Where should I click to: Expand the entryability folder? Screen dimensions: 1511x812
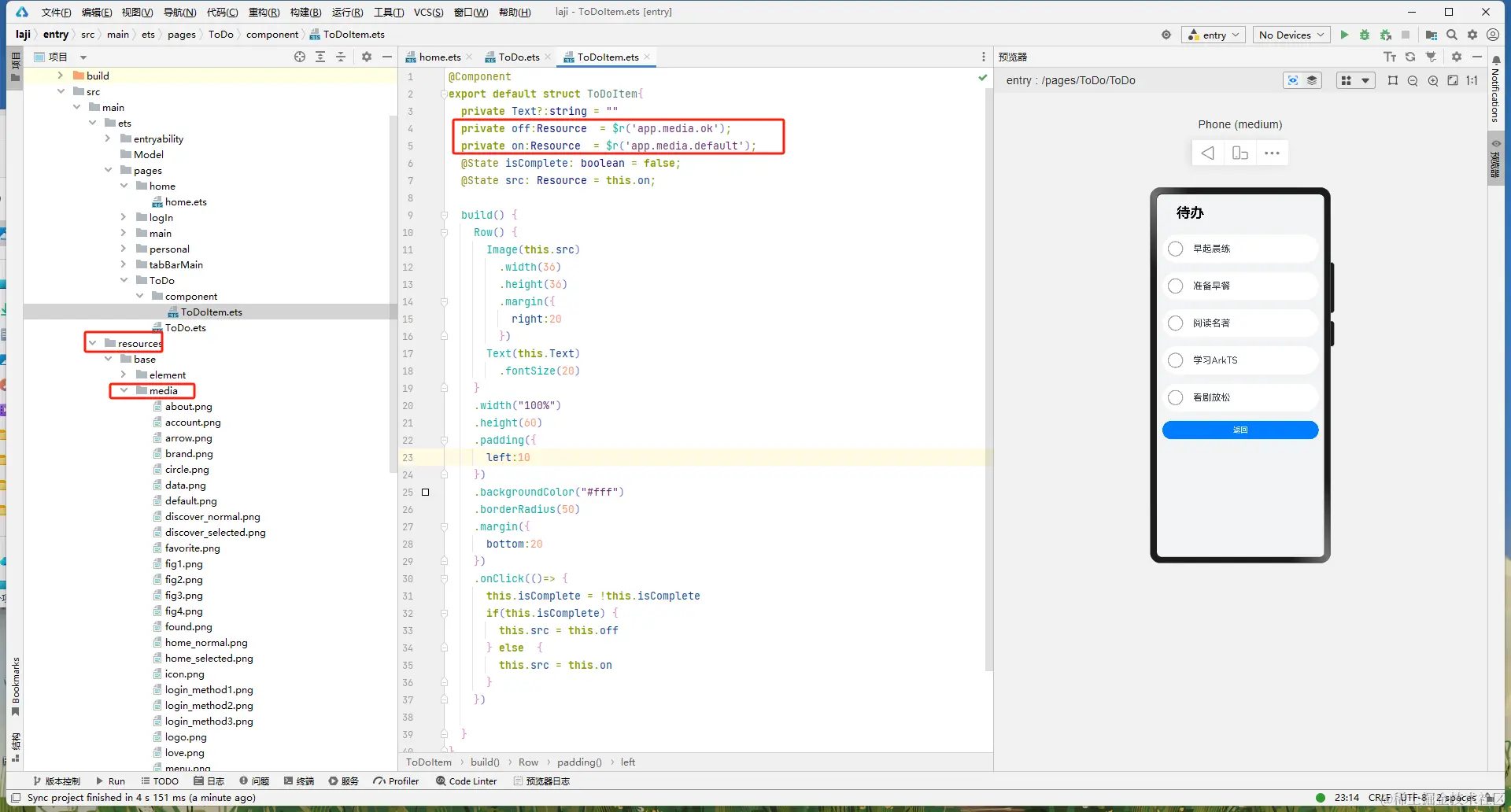(108, 138)
